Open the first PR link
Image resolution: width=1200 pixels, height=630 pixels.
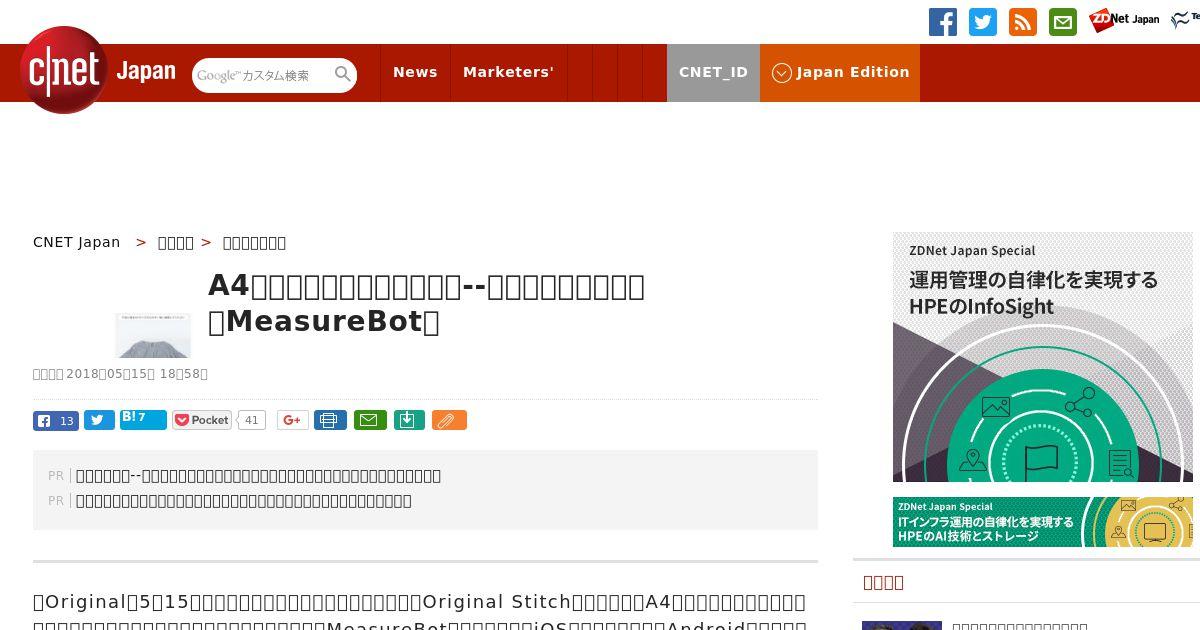click(x=258, y=476)
